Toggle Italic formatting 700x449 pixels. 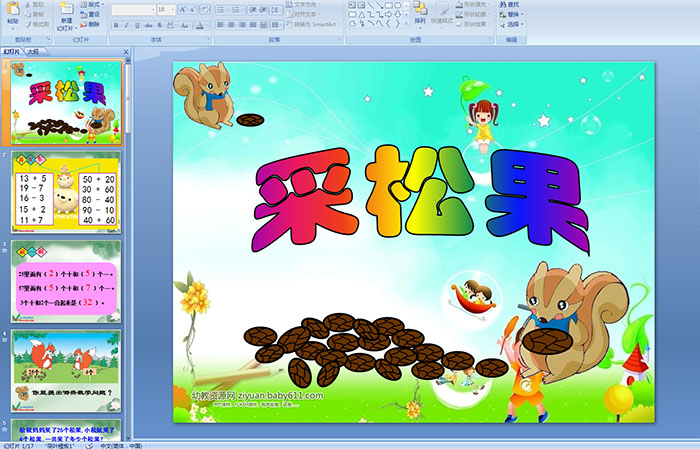tap(126, 25)
